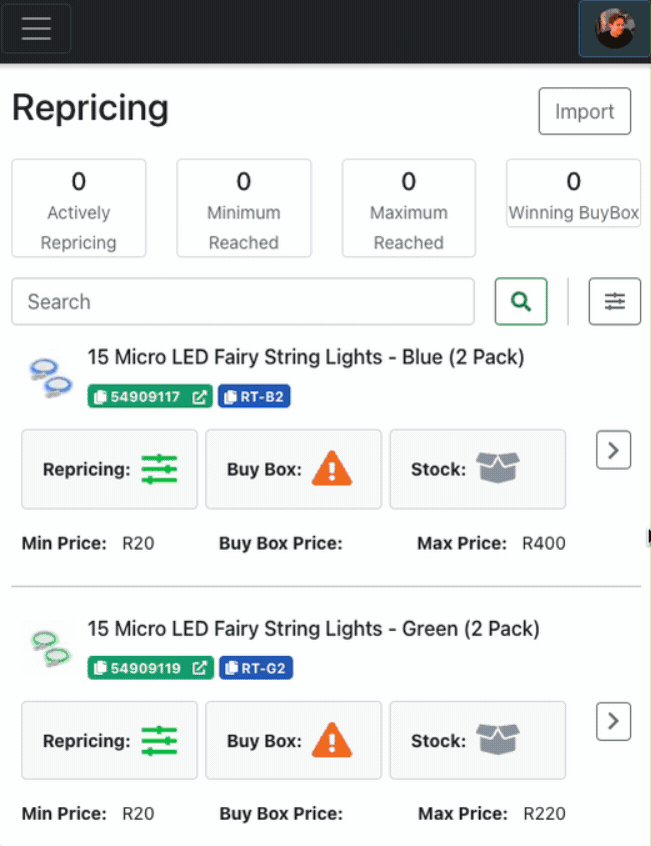The image size is (651, 846).
Task: Open the hamburger navigation menu
Action: pos(36,28)
